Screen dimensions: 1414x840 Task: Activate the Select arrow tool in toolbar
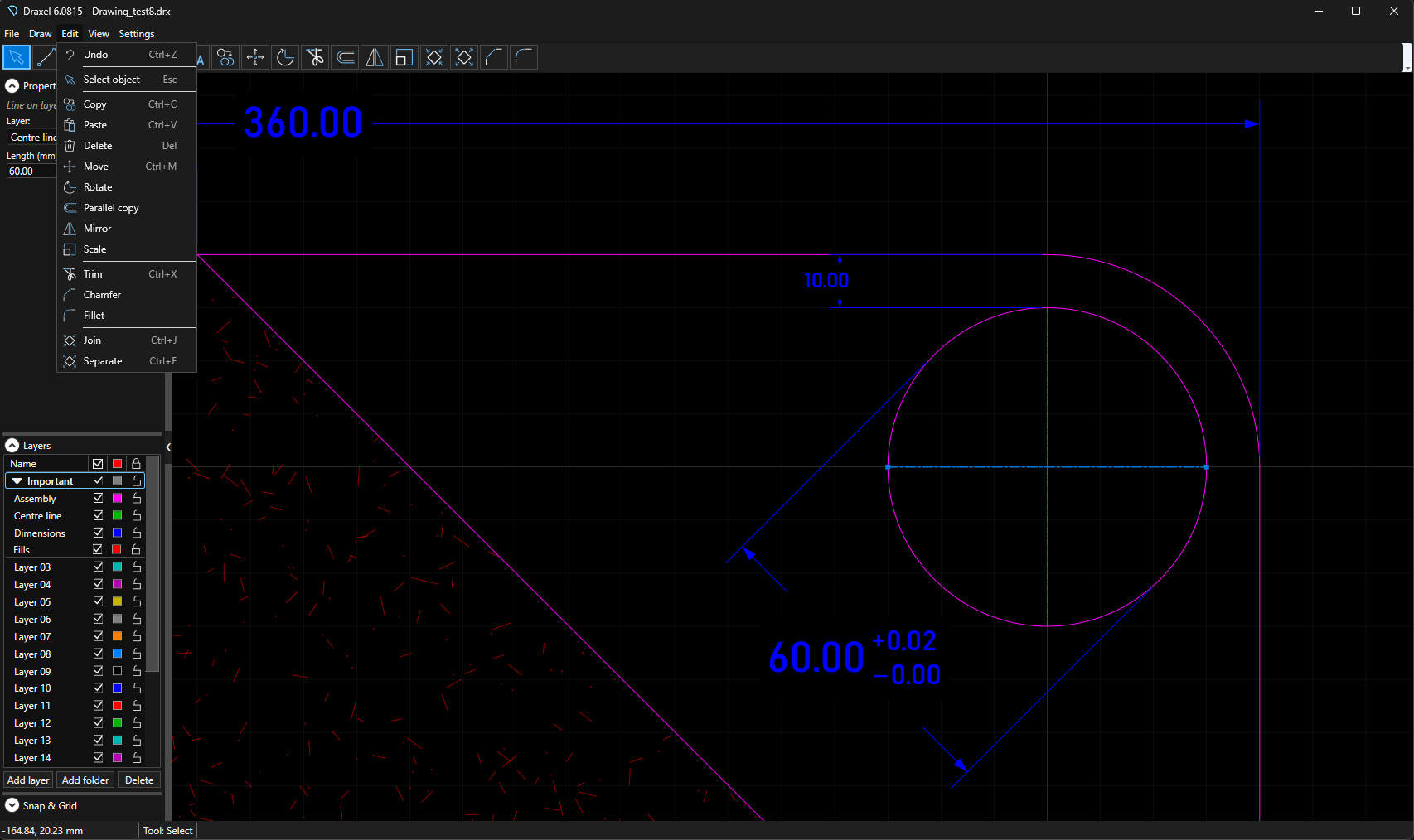click(x=17, y=57)
